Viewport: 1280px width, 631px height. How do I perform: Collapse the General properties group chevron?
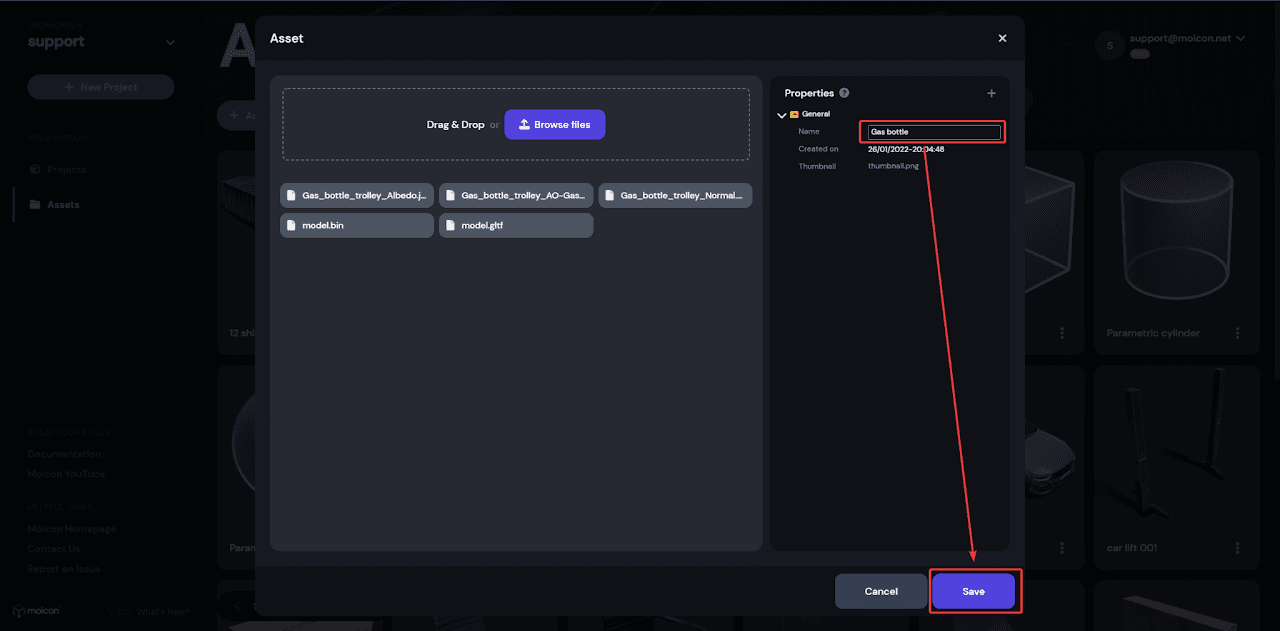(781, 115)
